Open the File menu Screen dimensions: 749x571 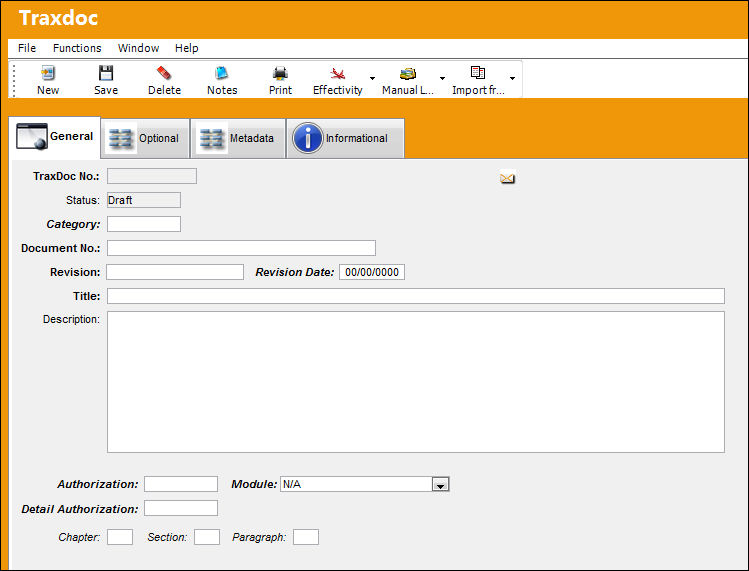click(27, 48)
